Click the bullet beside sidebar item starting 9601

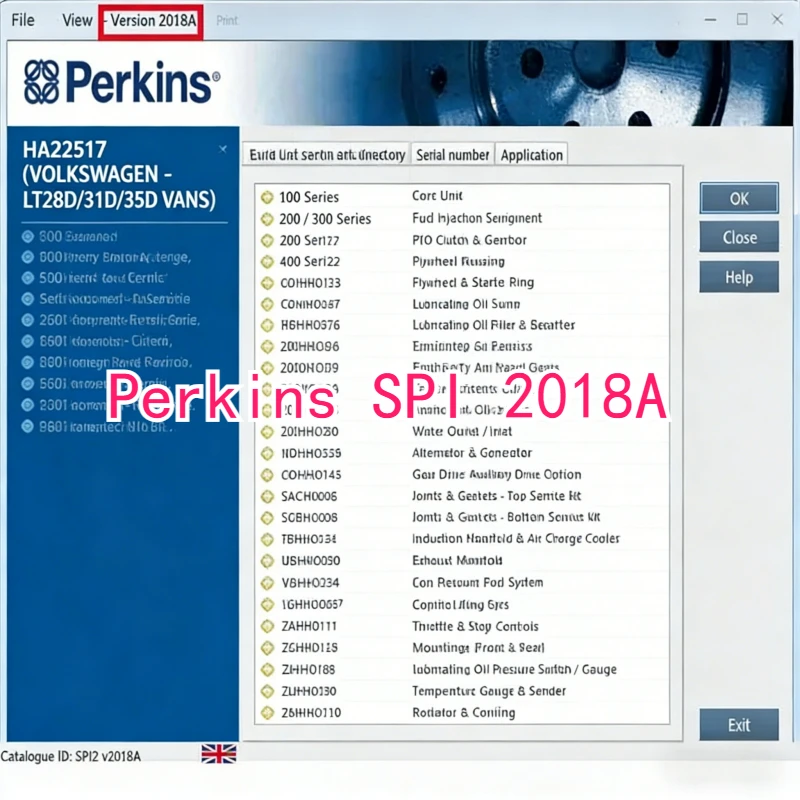point(28,427)
